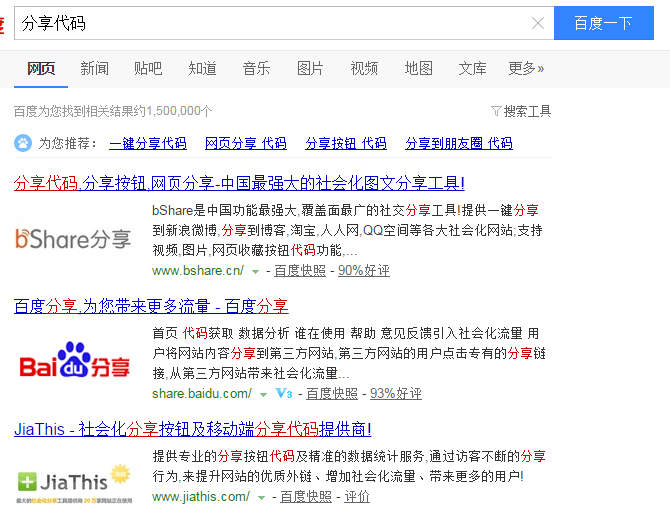The height and width of the screenshot is (528, 670).
Task: Switch to the 新闻 tab
Action: point(95,68)
